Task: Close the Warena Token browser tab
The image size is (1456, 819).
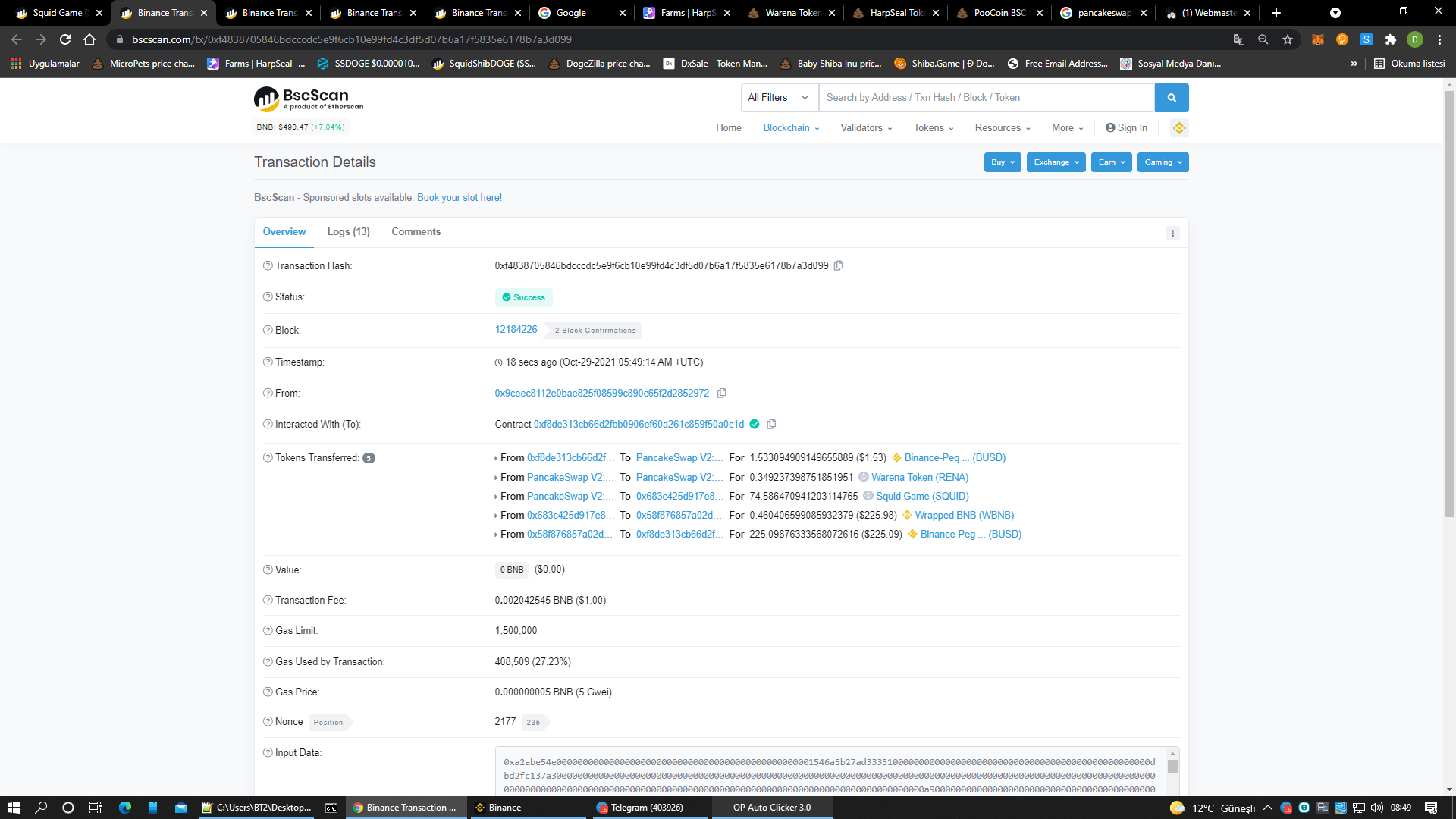Action: pos(832,13)
